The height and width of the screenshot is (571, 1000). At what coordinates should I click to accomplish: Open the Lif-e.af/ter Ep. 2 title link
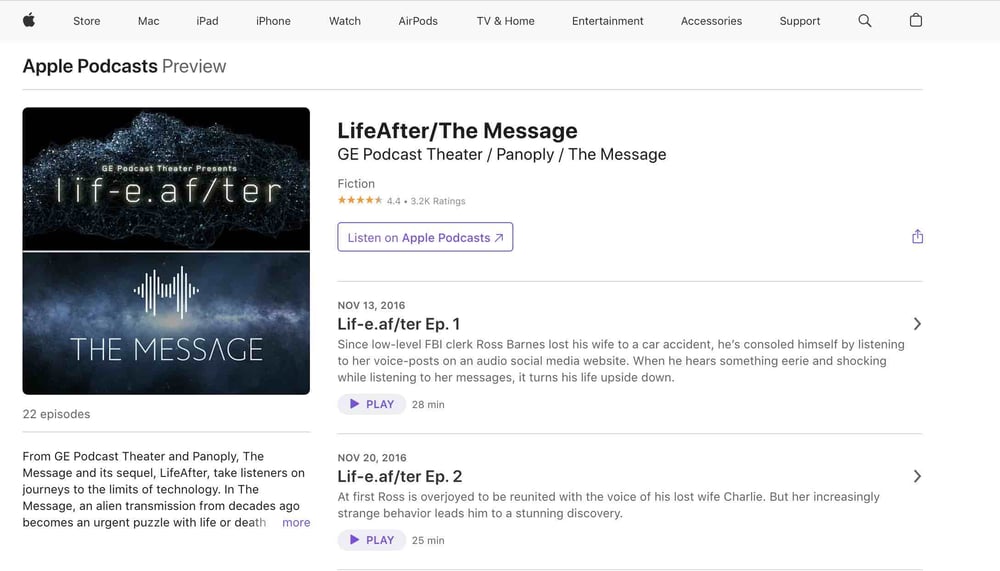(x=400, y=477)
